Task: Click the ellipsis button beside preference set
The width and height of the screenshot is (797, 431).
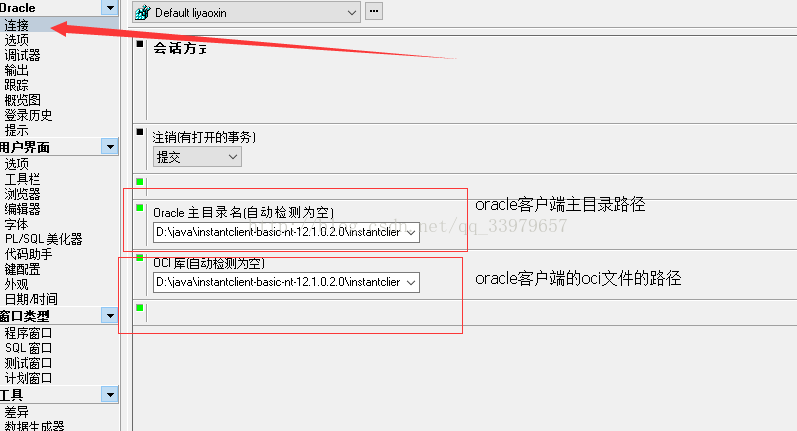Action: coord(374,11)
